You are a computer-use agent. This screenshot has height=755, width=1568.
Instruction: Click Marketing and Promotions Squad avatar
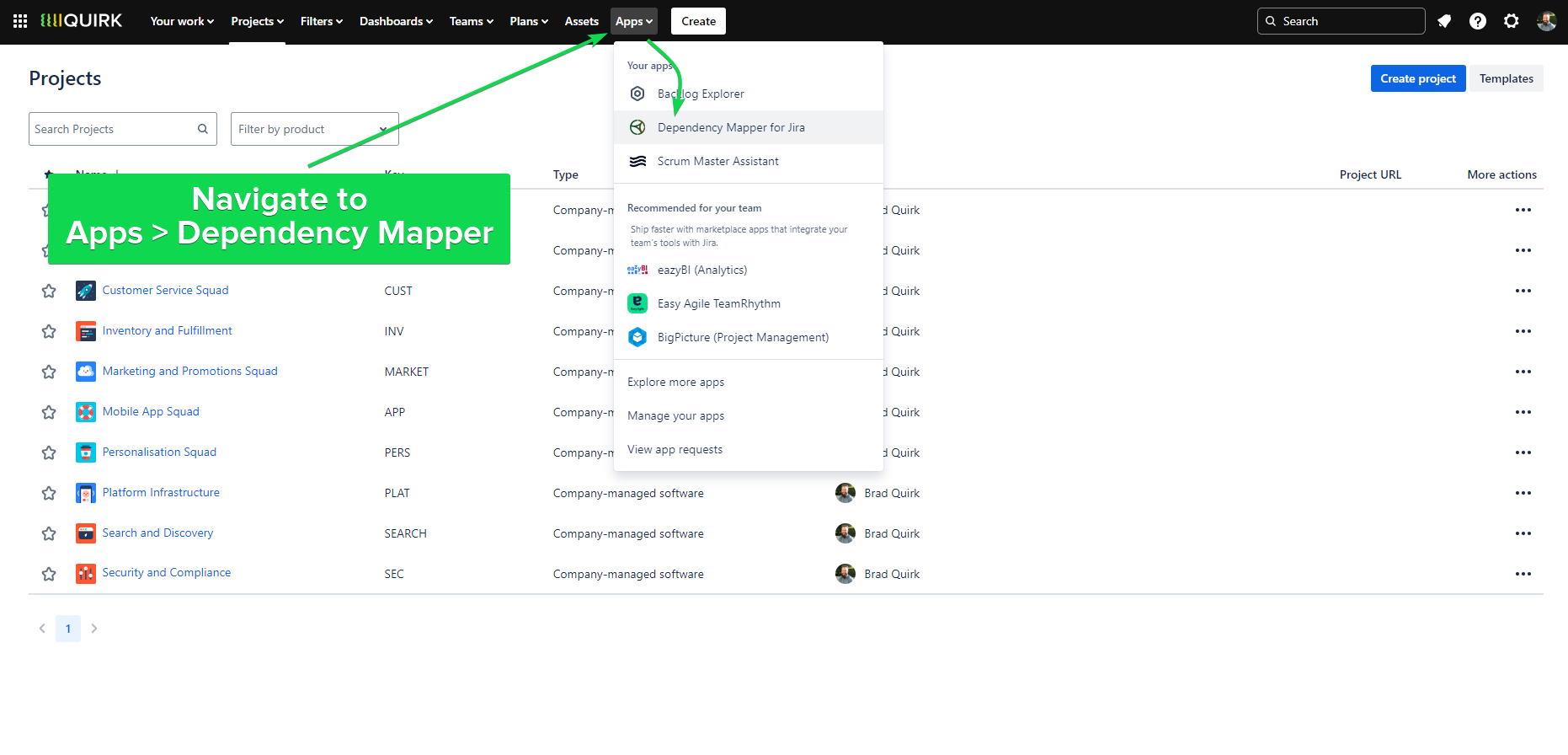coord(86,372)
